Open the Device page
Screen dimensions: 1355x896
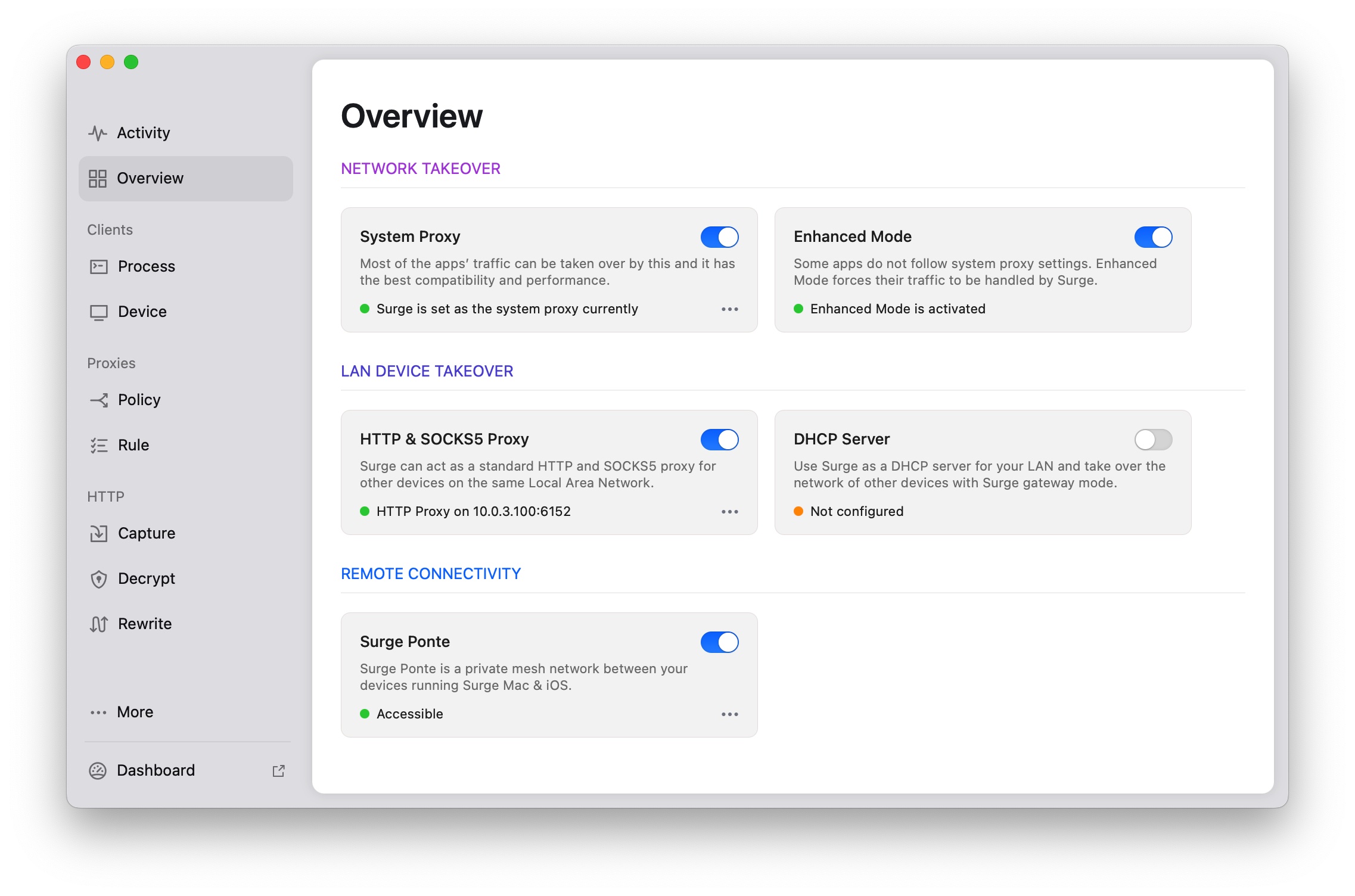(142, 312)
